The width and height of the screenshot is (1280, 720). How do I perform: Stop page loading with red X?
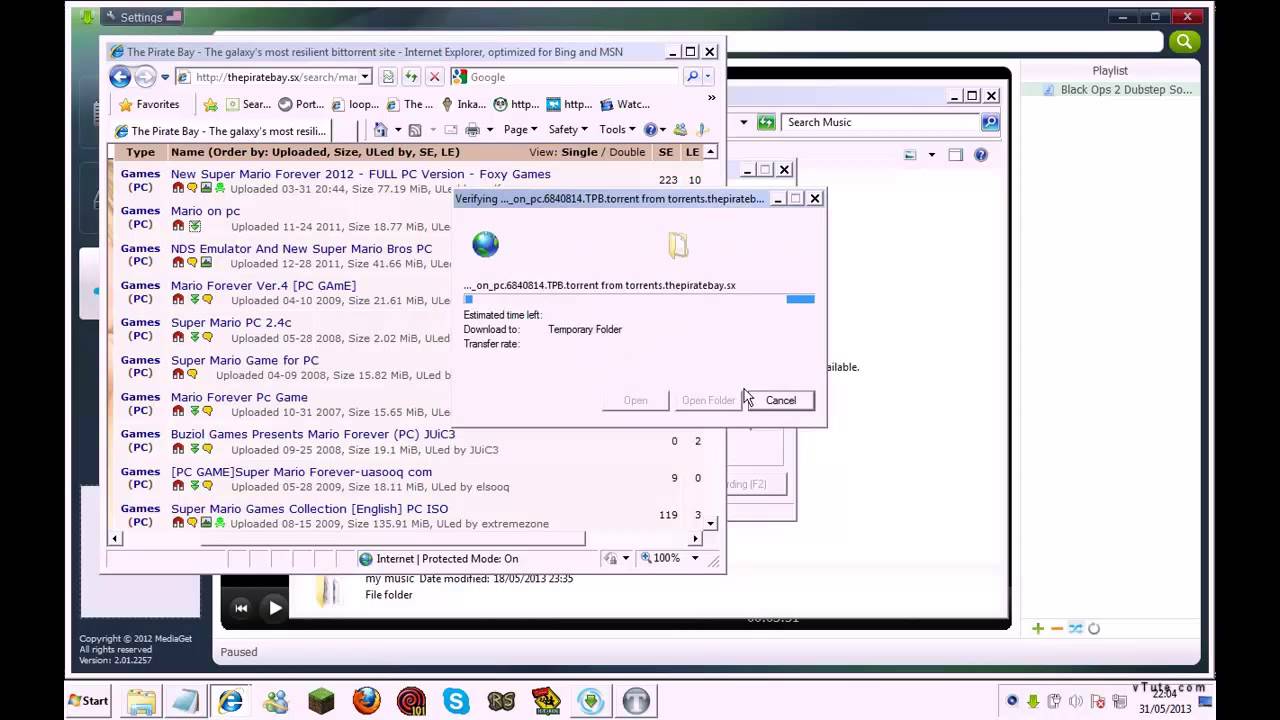click(x=434, y=77)
